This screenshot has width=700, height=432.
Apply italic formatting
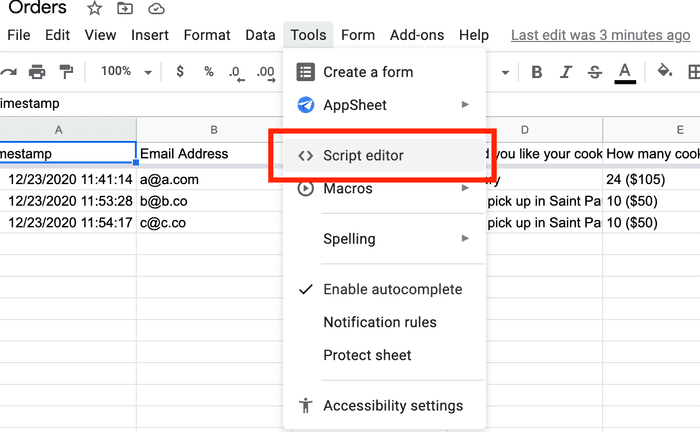566,72
